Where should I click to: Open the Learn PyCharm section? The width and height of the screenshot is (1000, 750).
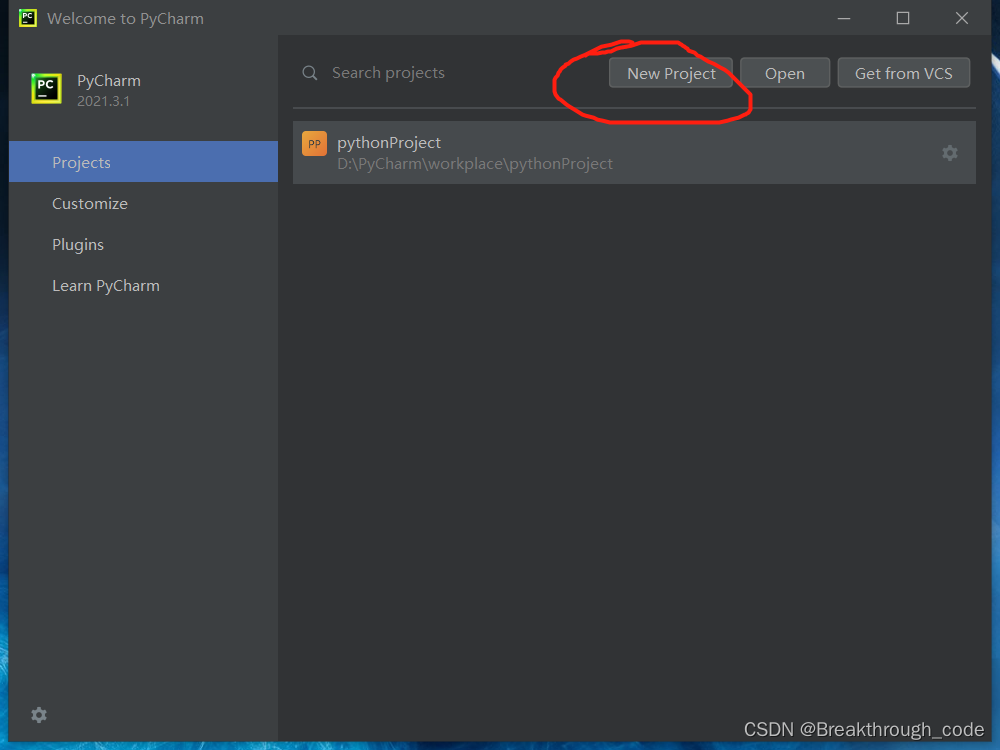[x=143, y=286]
